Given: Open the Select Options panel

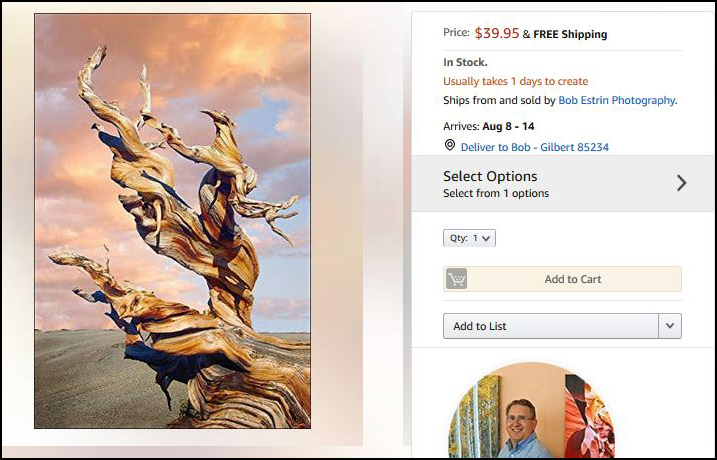Looking at the screenshot, I should coord(563,183).
